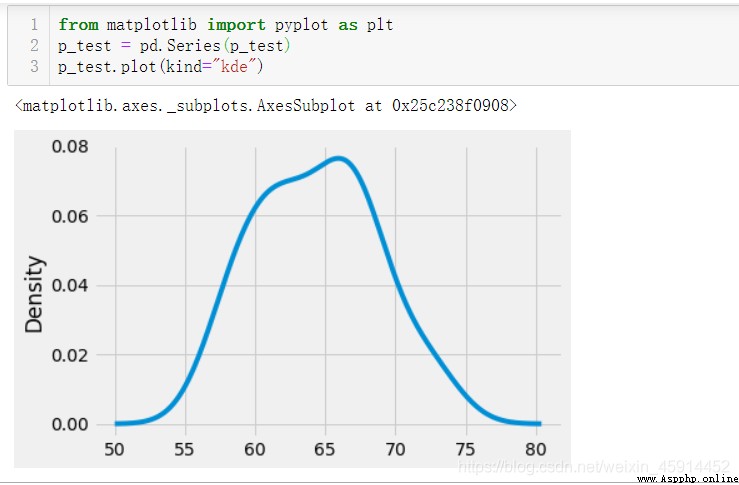The height and width of the screenshot is (485, 739).
Task: Click the AxesSubplot output text line
Action: click(266, 106)
